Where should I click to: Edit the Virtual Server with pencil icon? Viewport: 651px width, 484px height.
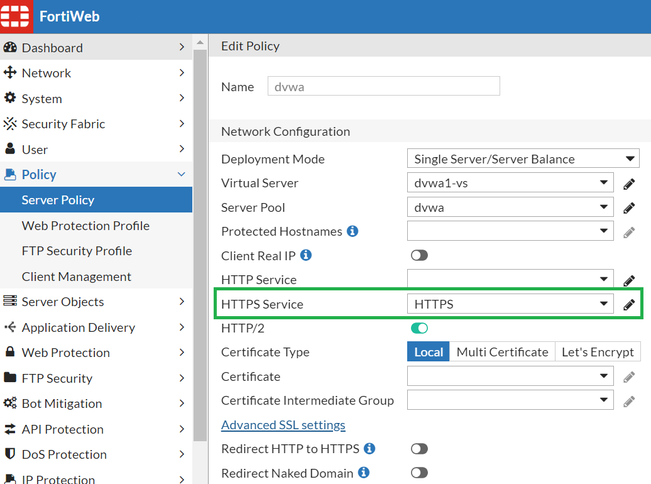(629, 184)
